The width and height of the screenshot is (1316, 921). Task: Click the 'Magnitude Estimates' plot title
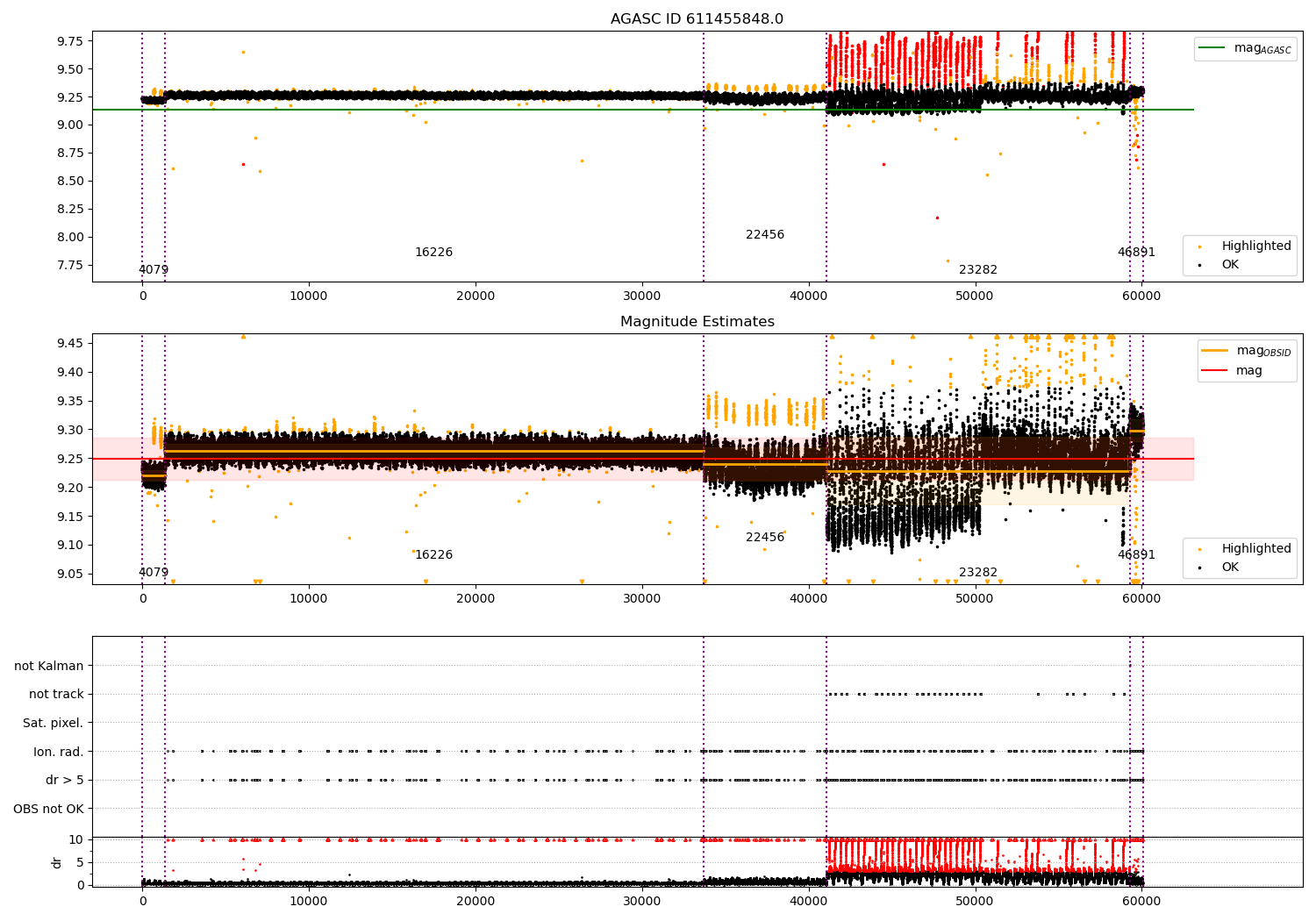point(697,322)
